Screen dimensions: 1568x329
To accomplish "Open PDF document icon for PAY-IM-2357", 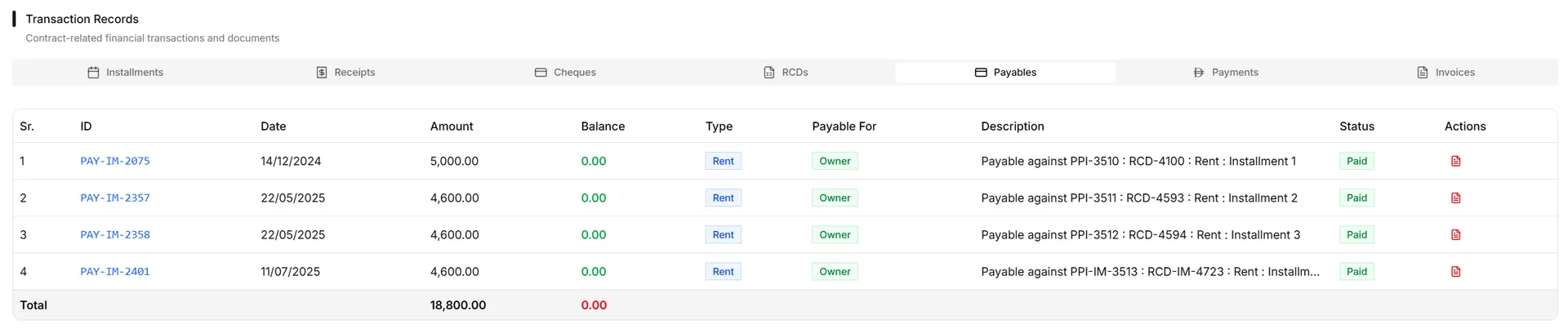I will click(1455, 198).
